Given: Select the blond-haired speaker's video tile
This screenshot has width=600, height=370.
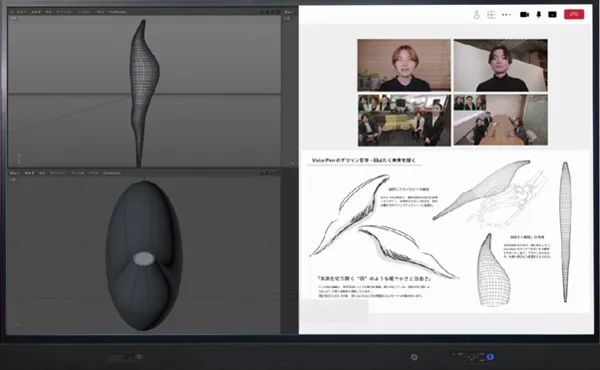Looking at the screenshot, I should click(404, 65).
